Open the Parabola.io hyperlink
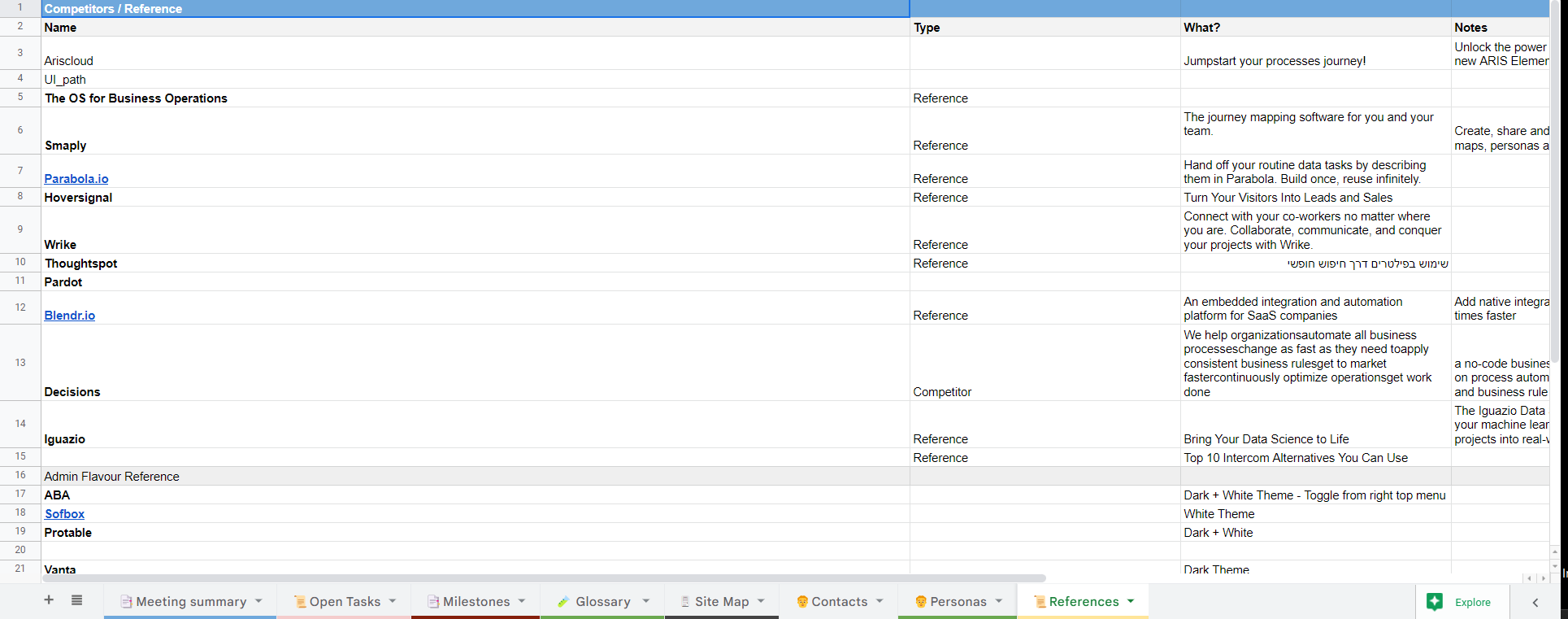The height and width of the screenshot is (619, 1568). coord(76,179)
